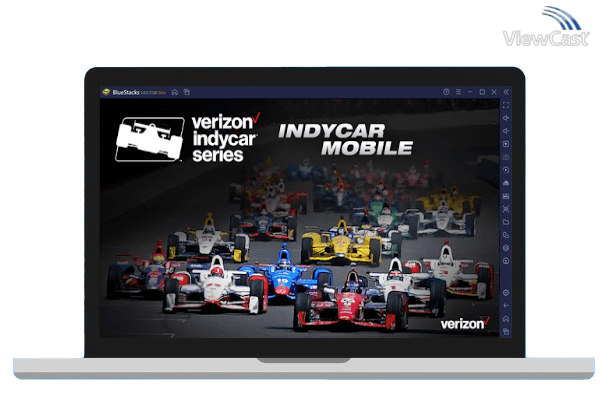Open media folder icon in sidebar
The image size is (602, 414).
(x=506, y=222)
